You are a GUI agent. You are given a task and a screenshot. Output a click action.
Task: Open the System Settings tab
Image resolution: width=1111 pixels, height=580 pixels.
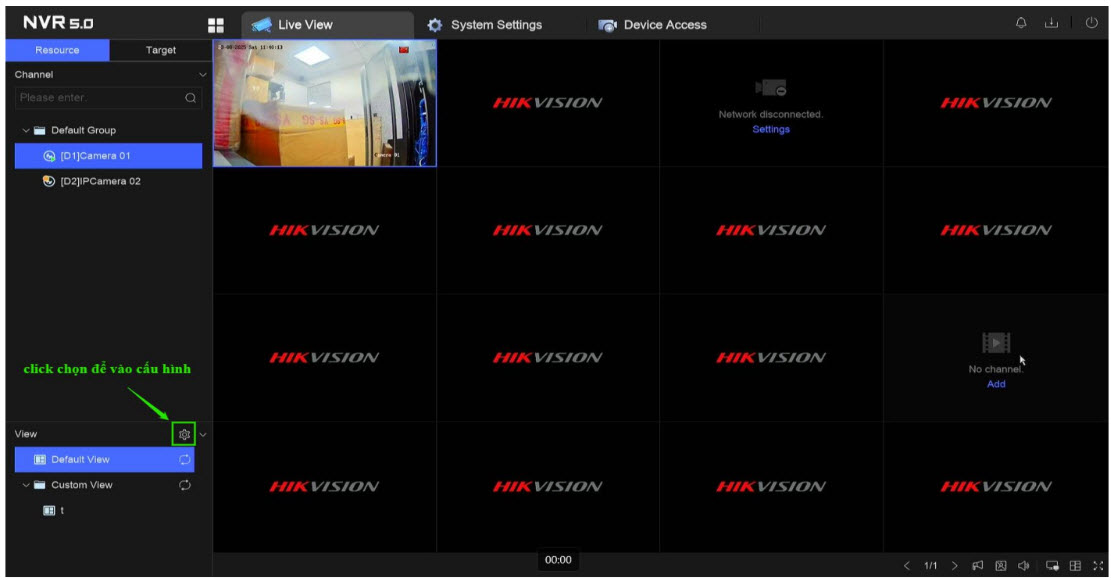[485, 25]
